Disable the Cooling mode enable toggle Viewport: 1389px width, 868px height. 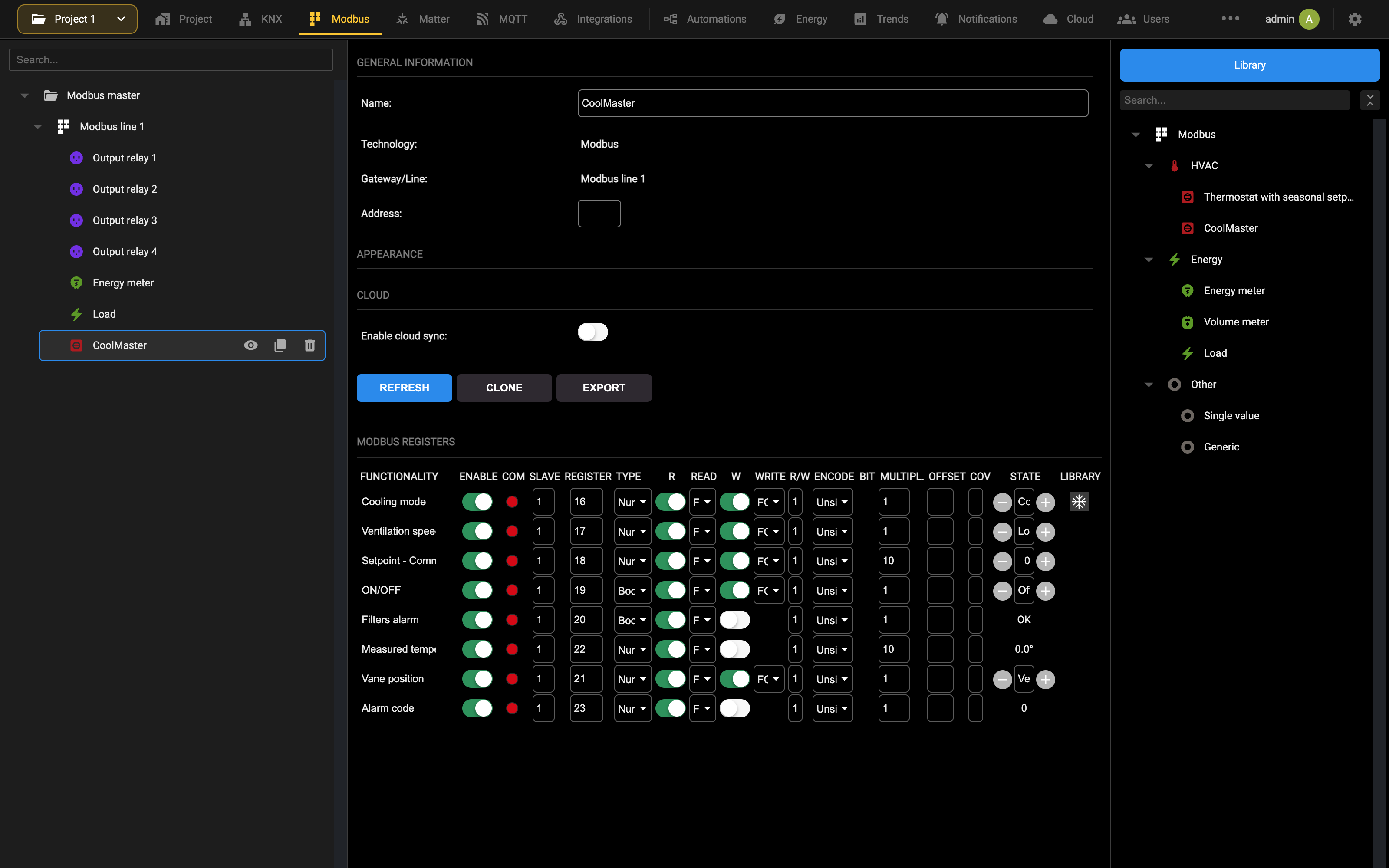tap(477, 502)
